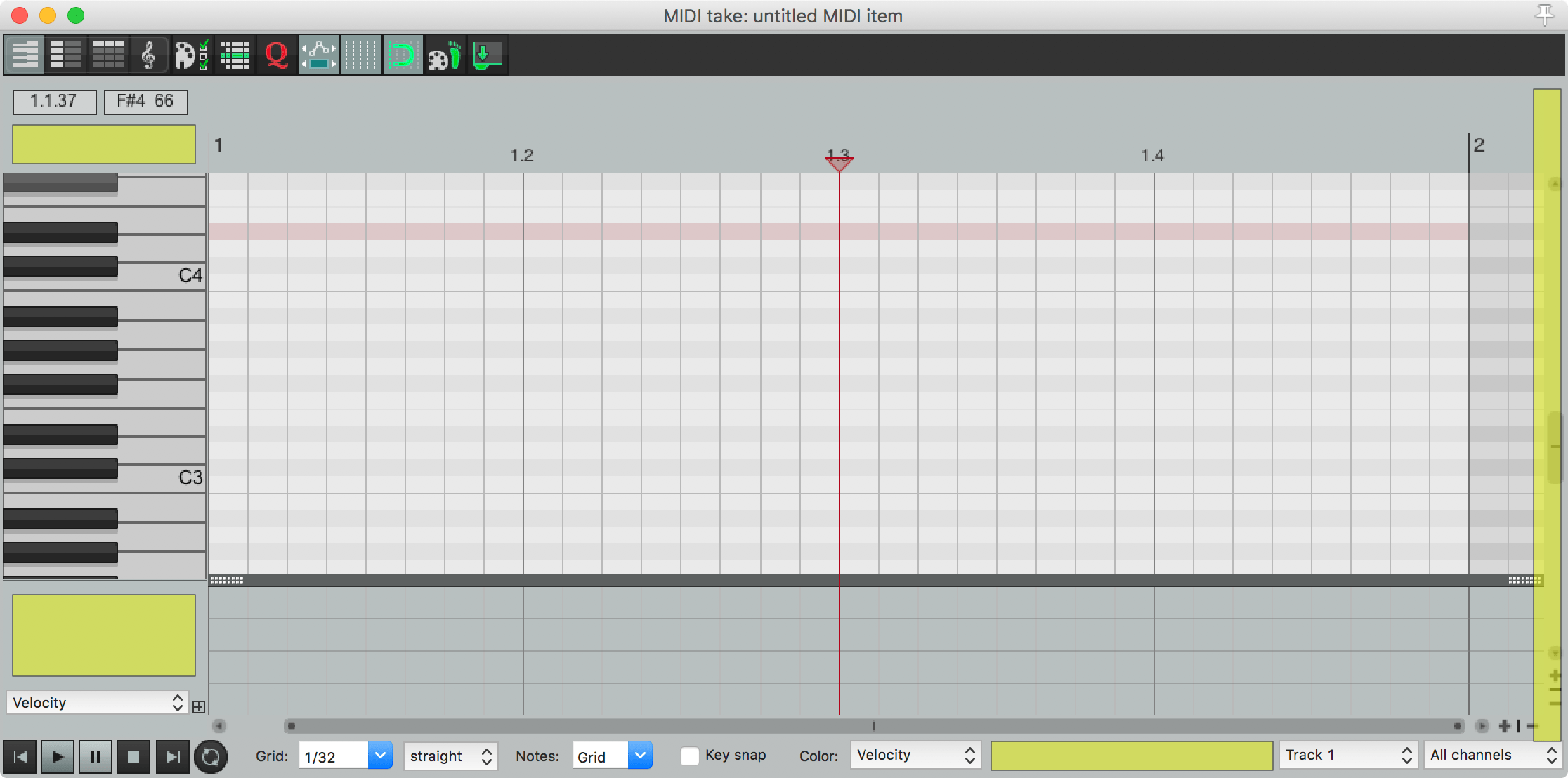Expand the Color Velocity dropdown

(915, 756)
